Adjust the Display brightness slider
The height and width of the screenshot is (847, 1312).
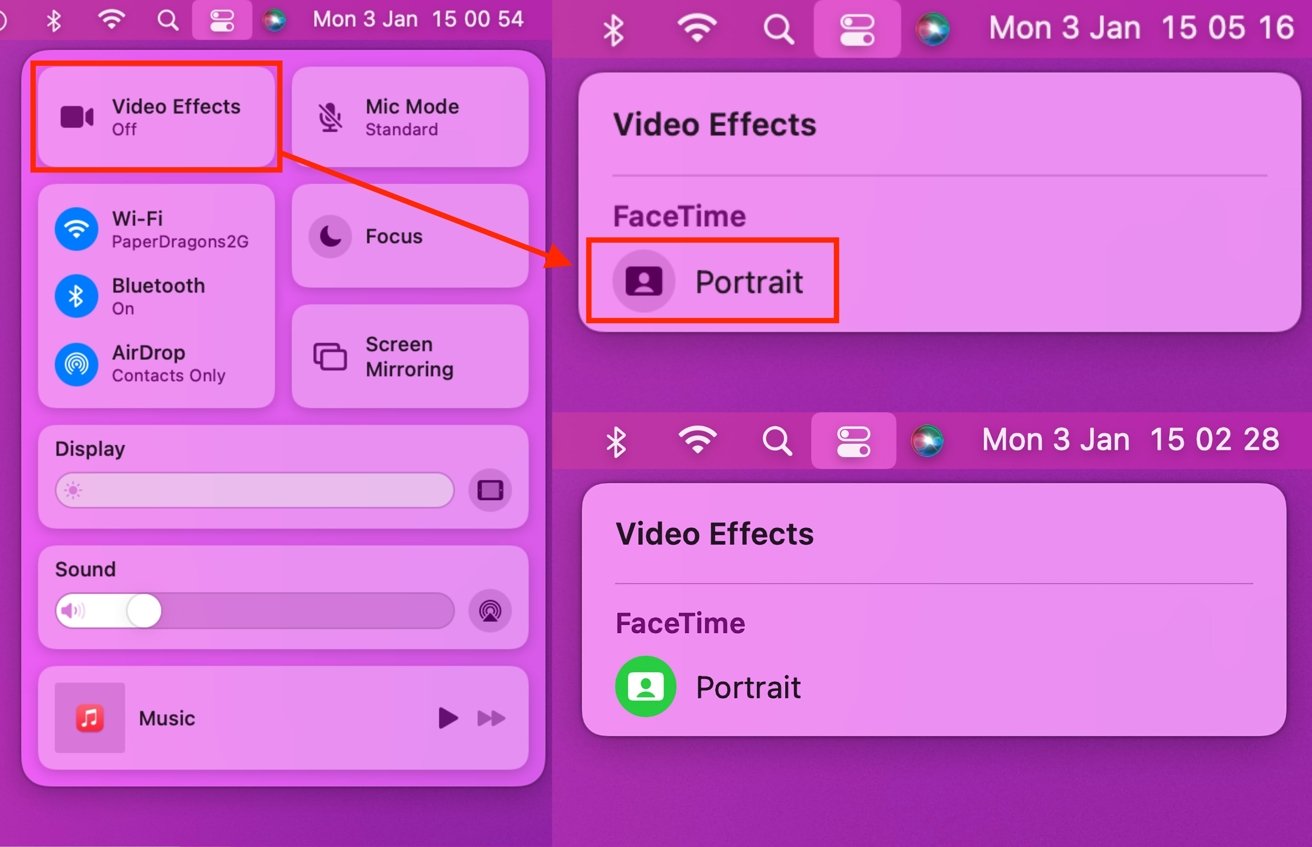click(255, 491)
